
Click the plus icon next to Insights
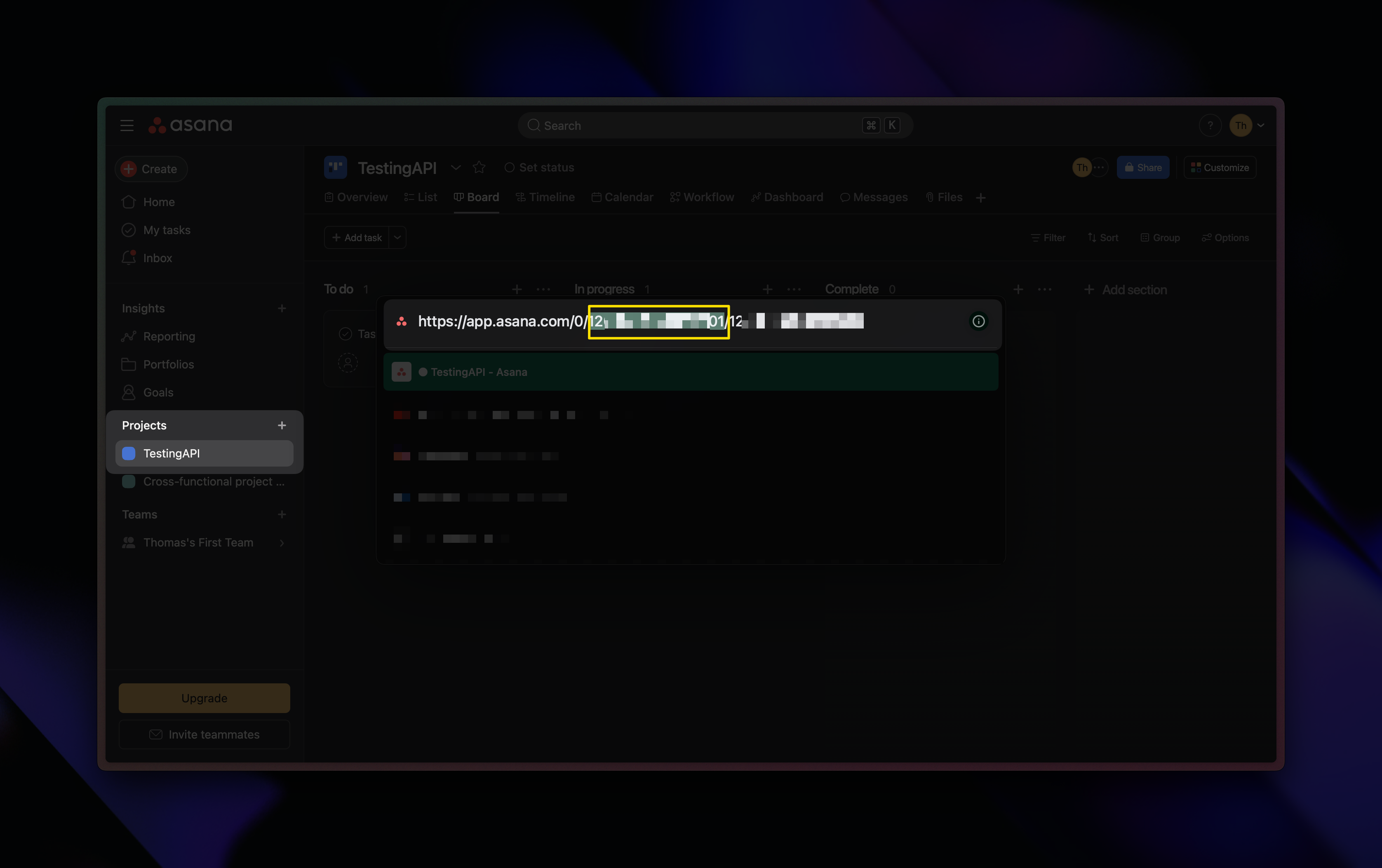pos(282,308)
